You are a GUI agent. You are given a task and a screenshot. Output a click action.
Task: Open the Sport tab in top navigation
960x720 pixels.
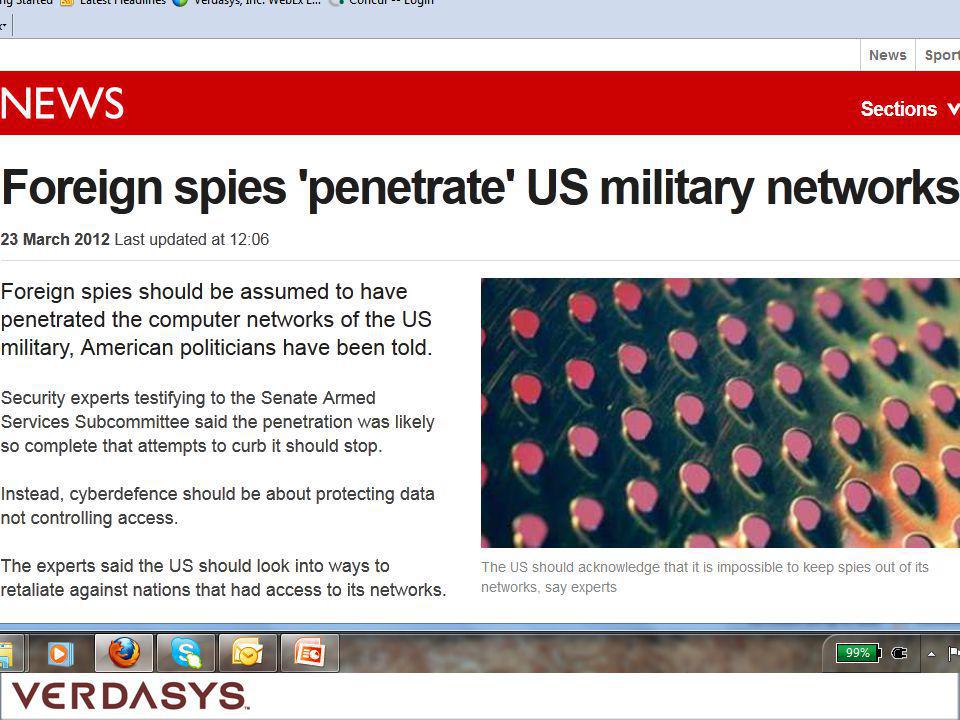(x=940, y=55)
